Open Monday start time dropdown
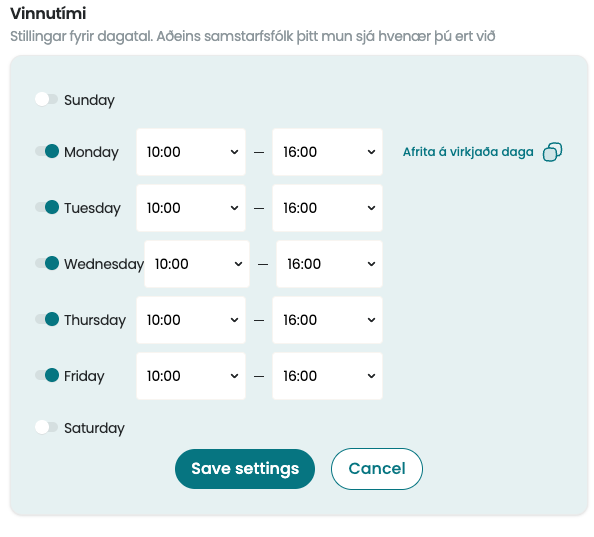 (191, 152)
